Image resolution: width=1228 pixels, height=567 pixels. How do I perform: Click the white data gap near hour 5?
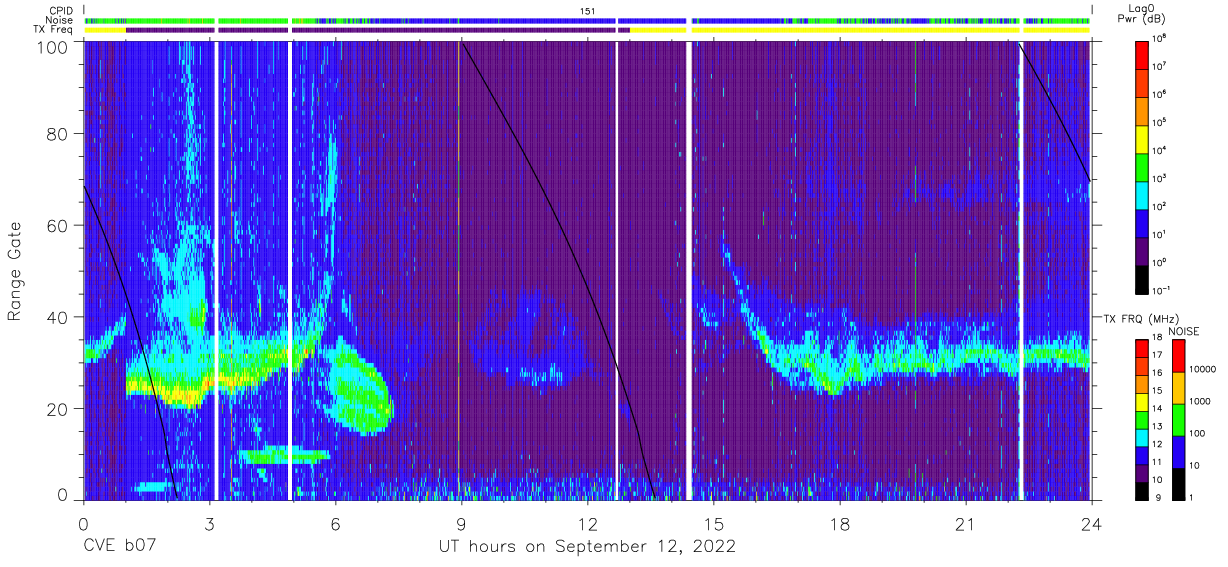290,269
